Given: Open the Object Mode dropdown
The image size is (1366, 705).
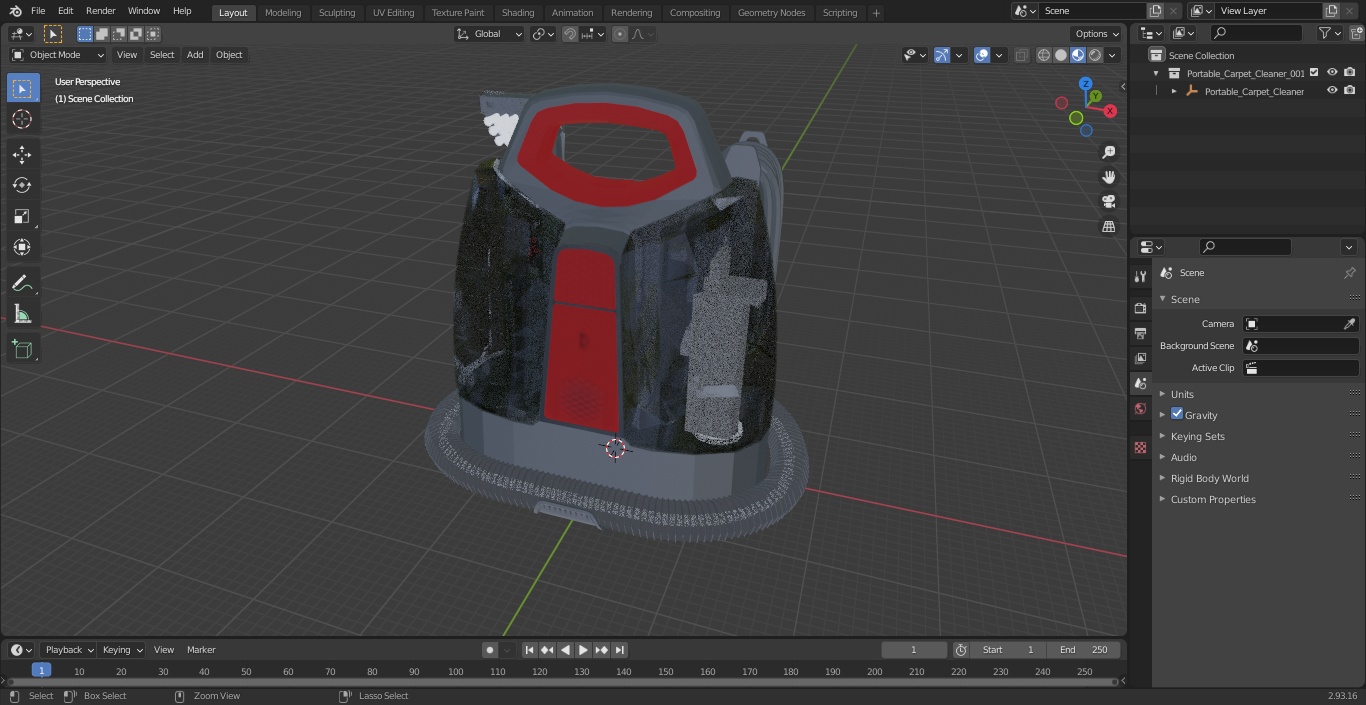Looking at the screenshot, I should pyautogui.click(x=58, y=55).
